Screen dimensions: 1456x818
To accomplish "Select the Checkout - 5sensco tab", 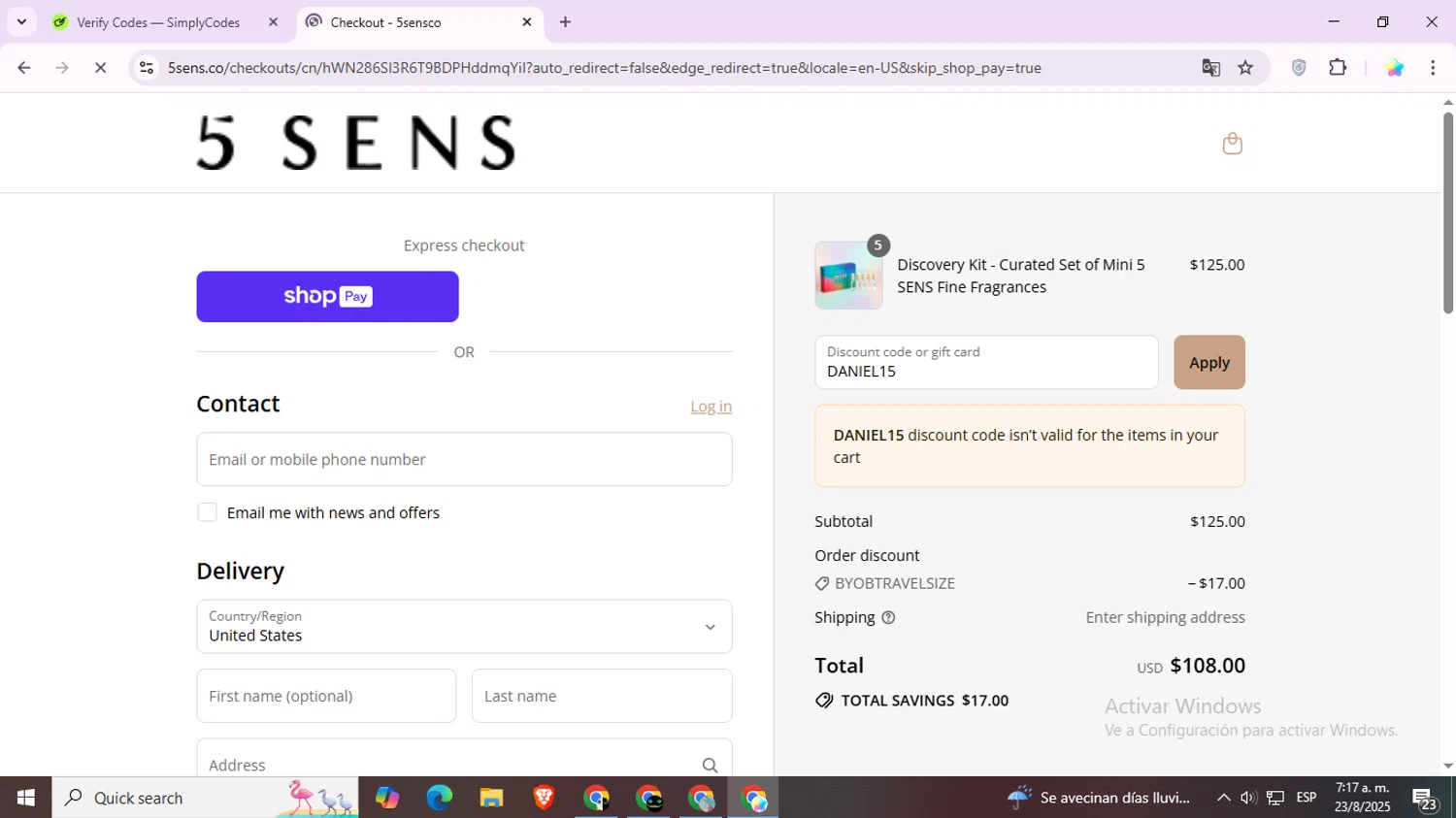I will (x=385, y=22).
